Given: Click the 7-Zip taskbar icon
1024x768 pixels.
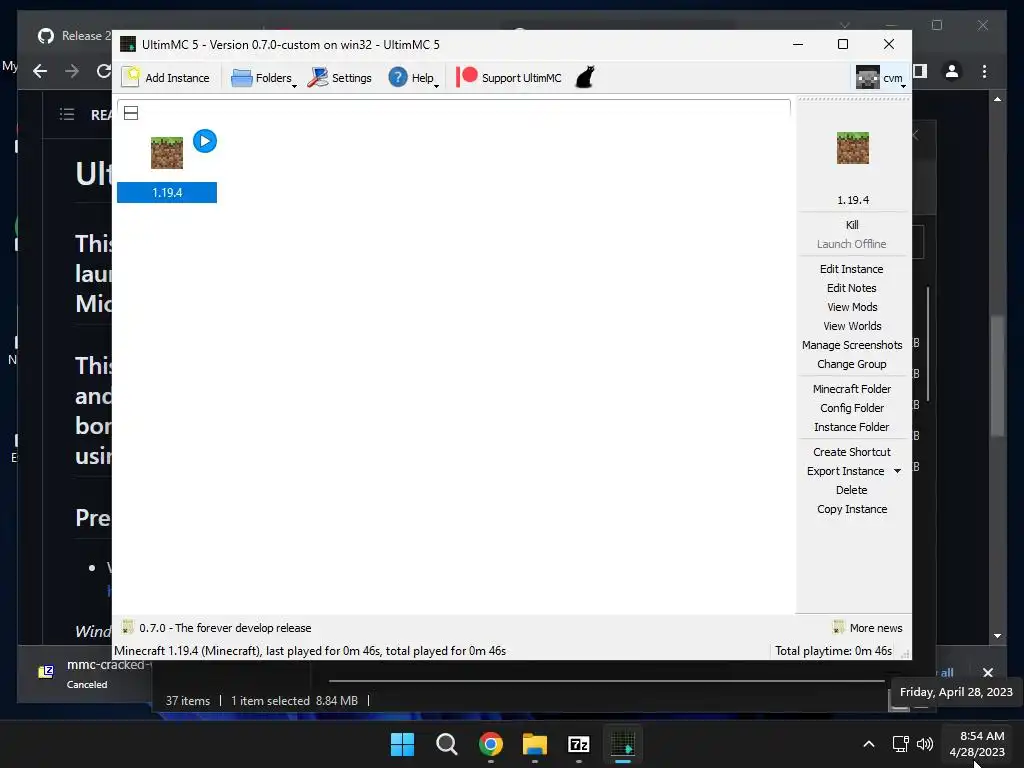Looking at the screenshot, I should 579,744.
